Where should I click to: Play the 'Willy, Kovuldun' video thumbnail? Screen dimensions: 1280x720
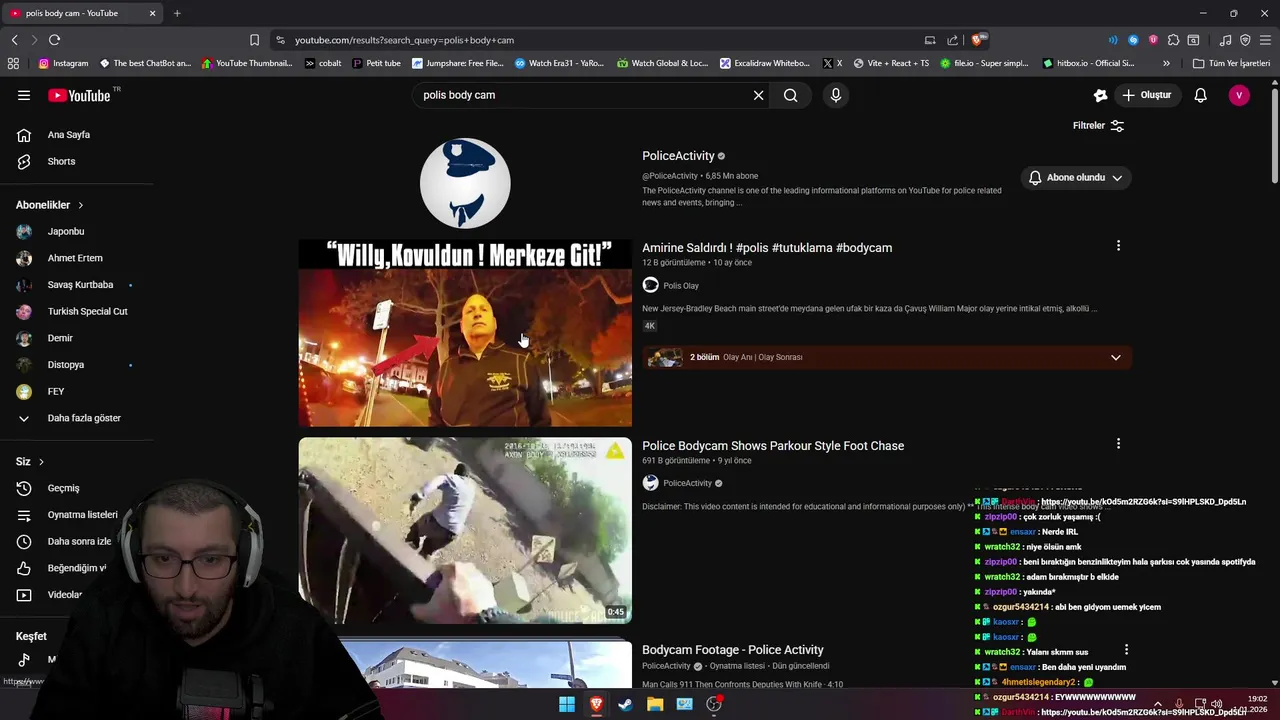(465, 333)
